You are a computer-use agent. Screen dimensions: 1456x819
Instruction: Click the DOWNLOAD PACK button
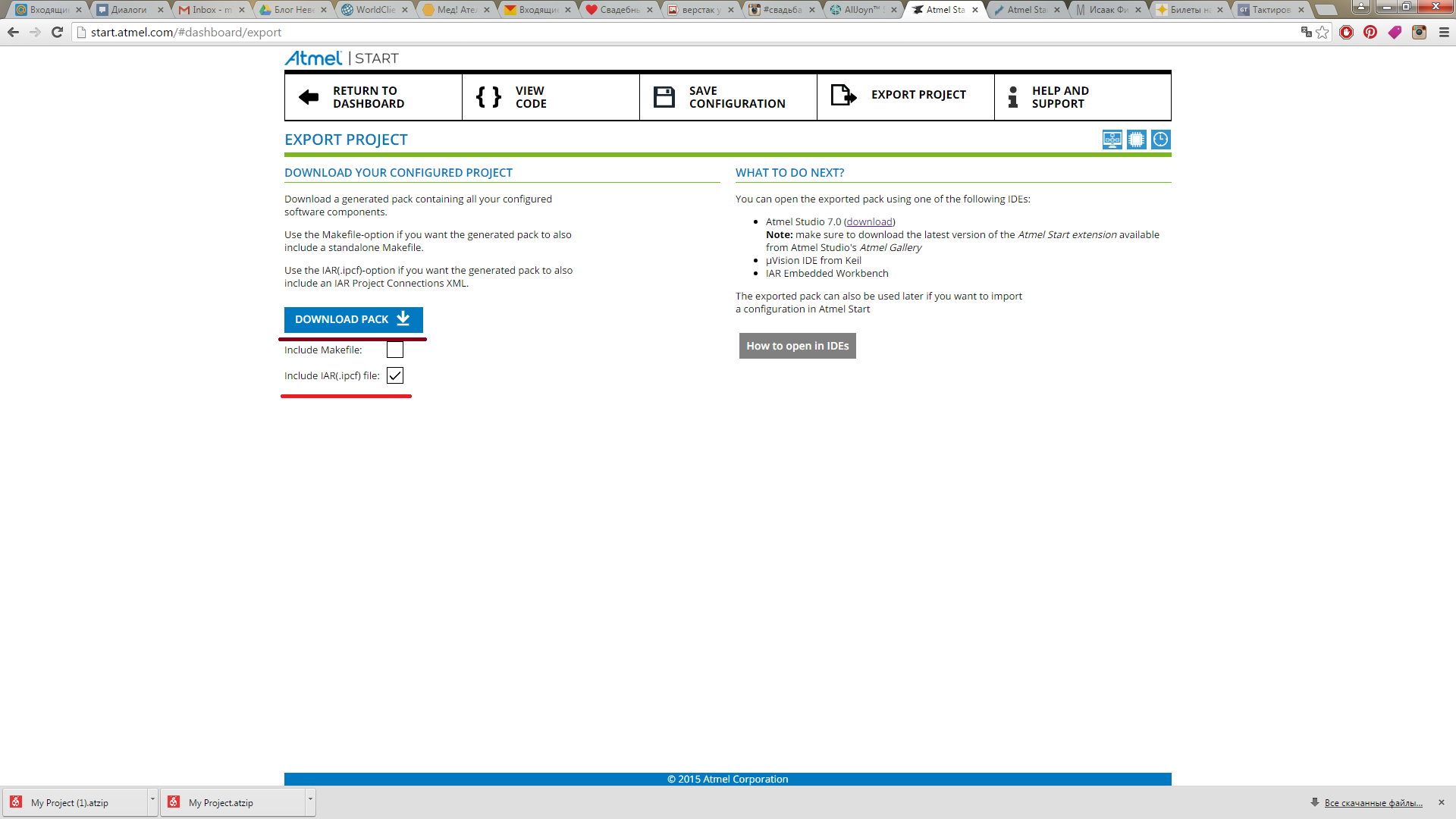pyautogui.click(x=352, y=319)
